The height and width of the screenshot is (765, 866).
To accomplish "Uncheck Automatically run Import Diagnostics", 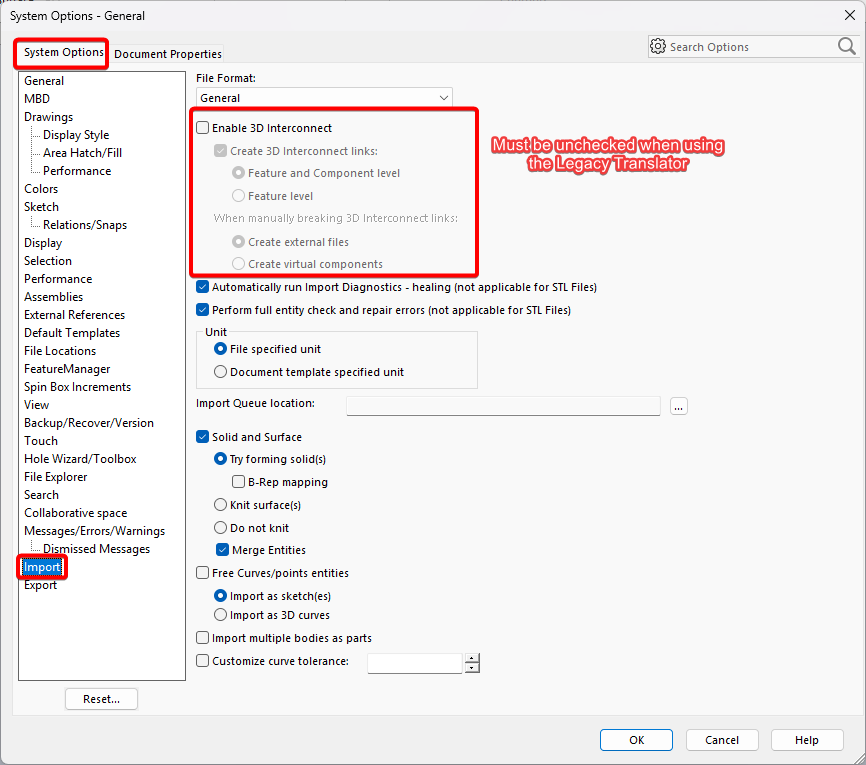I will (x=203, y=287).
